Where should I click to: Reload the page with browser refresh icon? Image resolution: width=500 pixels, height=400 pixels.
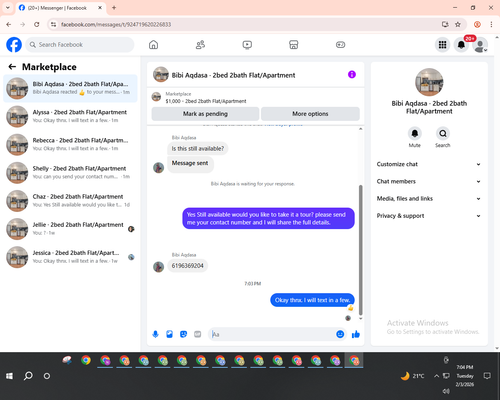coord(37,24)
